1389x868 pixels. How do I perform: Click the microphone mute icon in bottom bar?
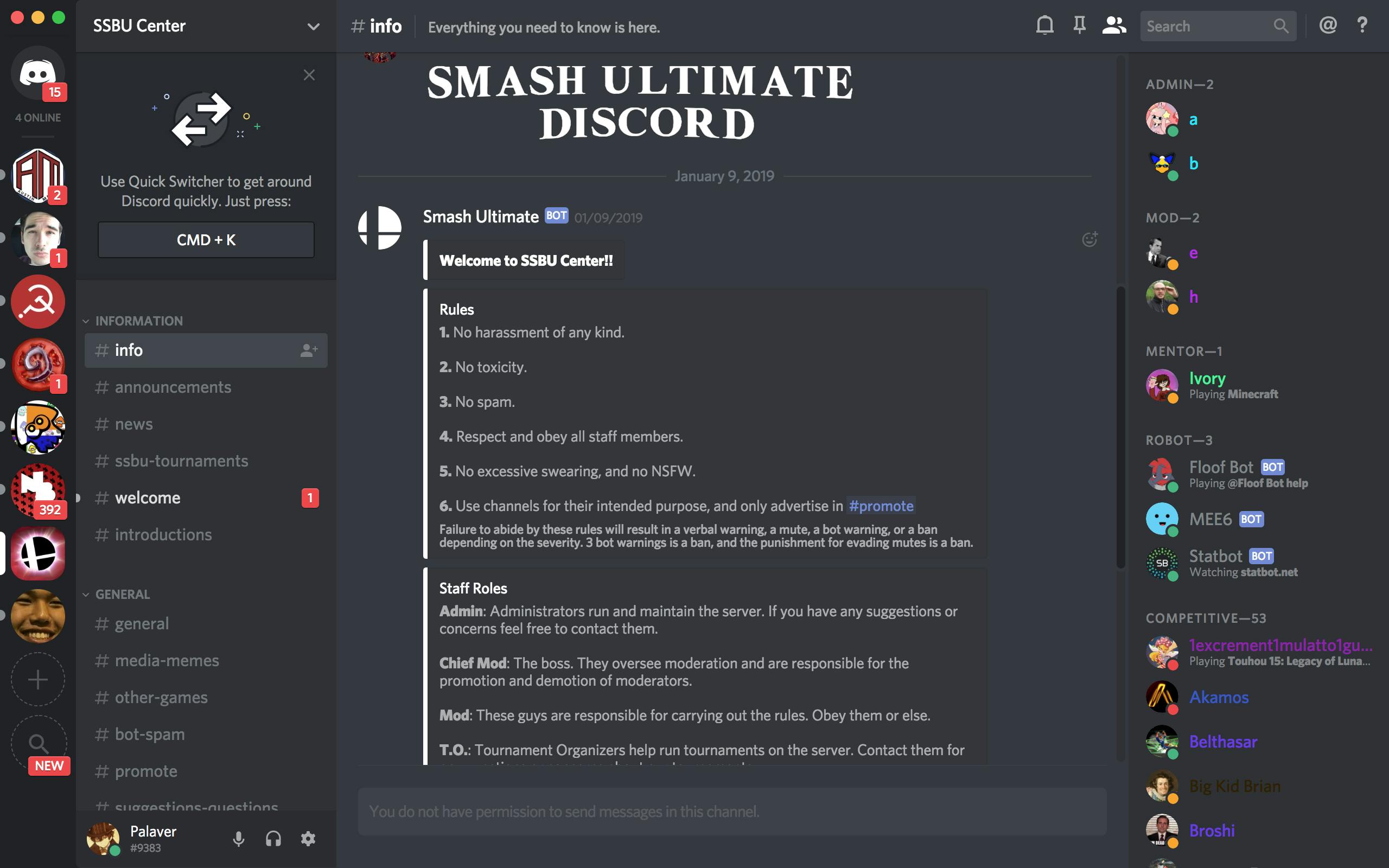point(237,838)
